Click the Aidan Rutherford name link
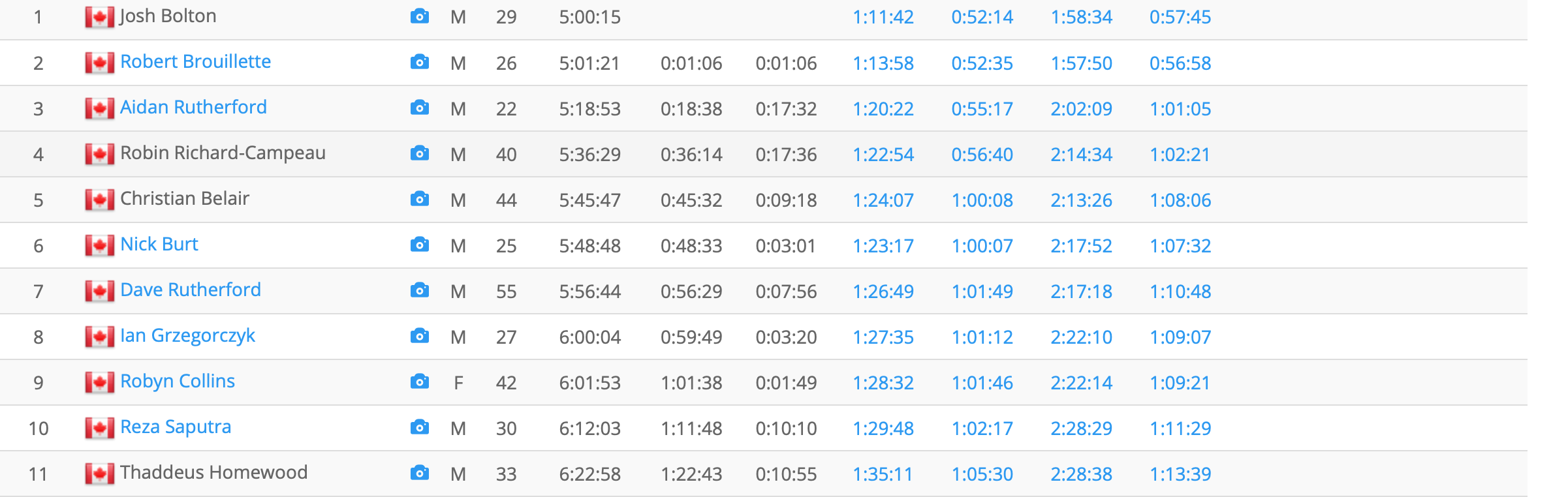This screenshot has width=1568, height=497. (x=193, y=107)
